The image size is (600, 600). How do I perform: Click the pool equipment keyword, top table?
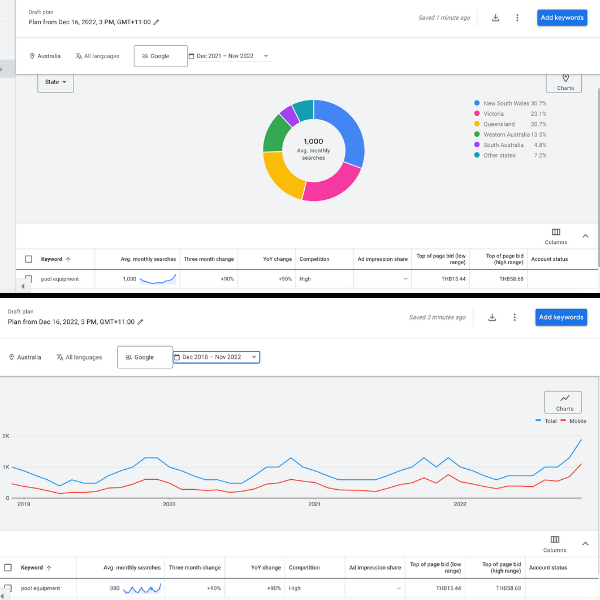point(60,279)
